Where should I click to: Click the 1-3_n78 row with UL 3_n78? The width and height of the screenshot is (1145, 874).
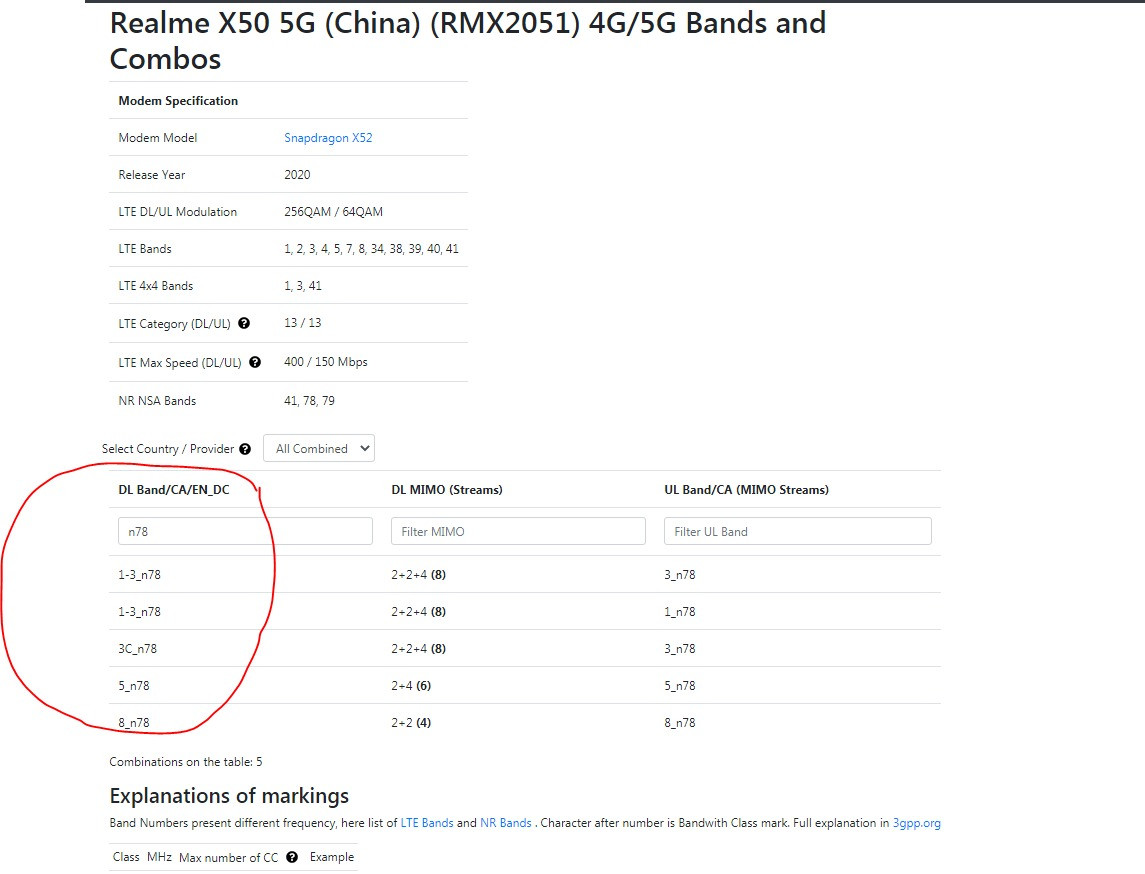click(x=525, y=574)
